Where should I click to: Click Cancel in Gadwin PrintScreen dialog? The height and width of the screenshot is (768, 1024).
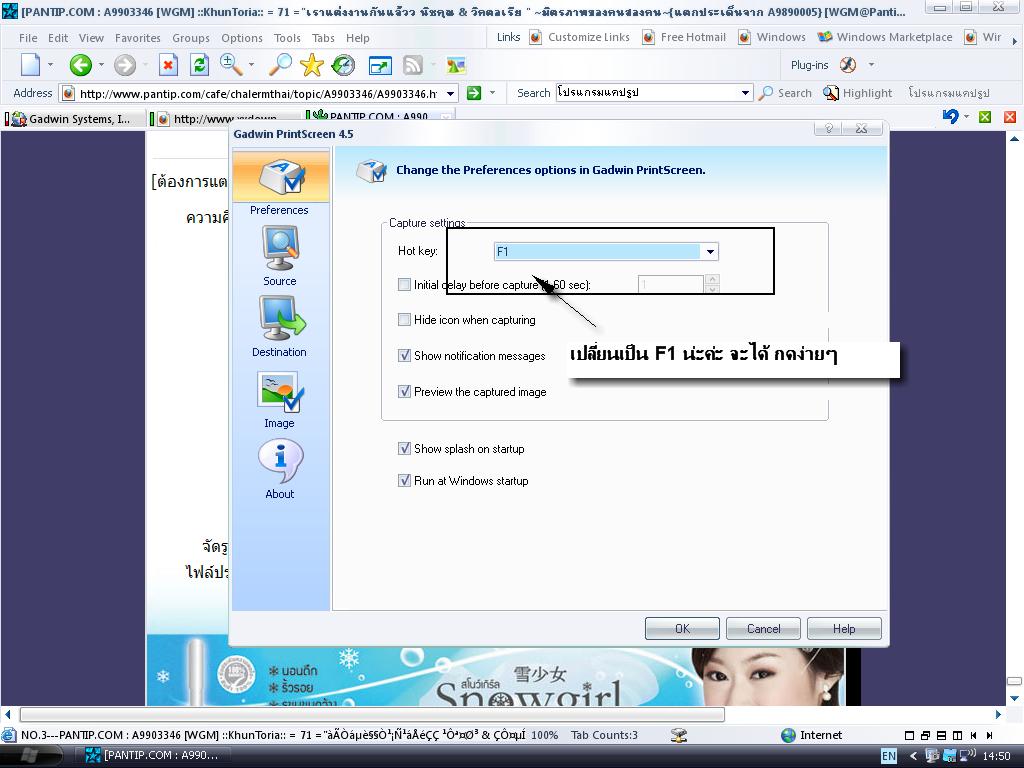coord(763,628)
